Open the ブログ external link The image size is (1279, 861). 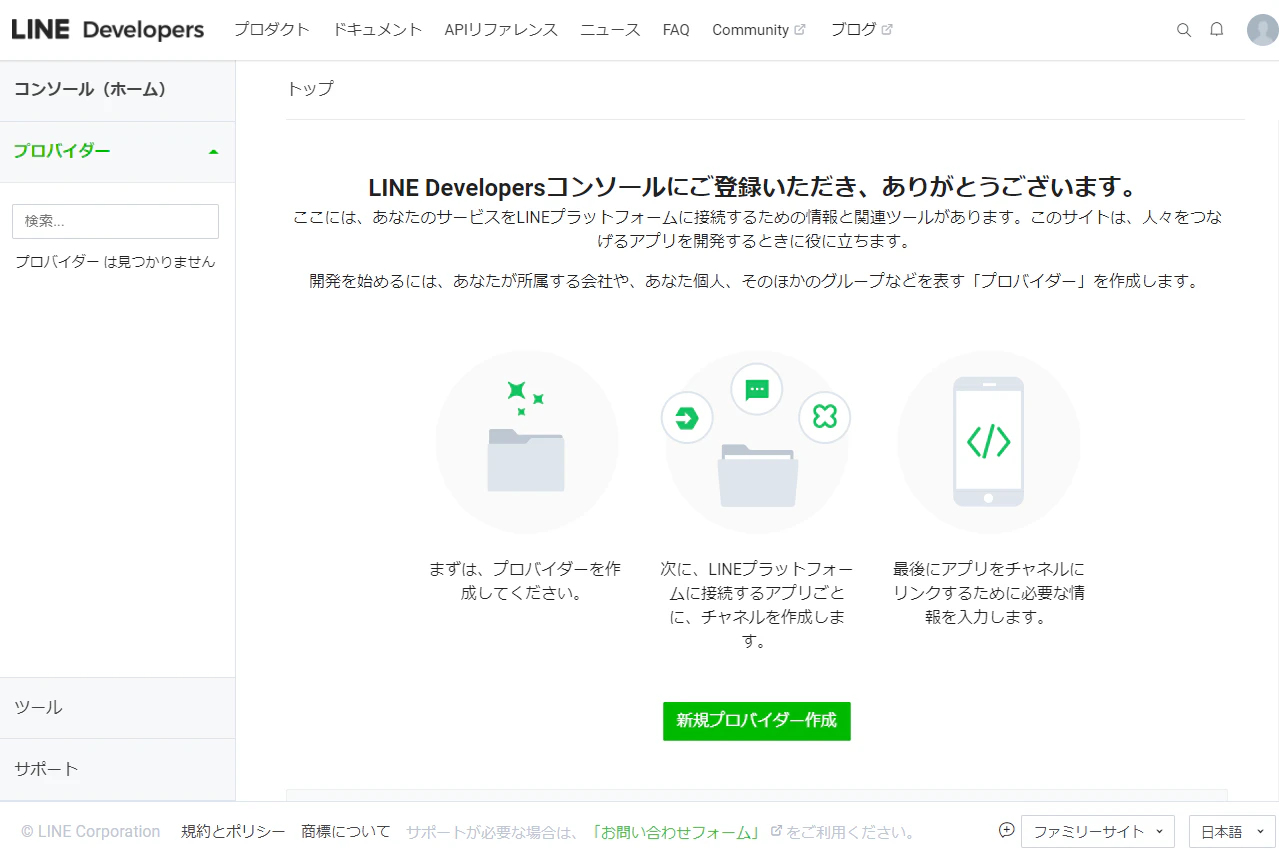coord(861,30)
